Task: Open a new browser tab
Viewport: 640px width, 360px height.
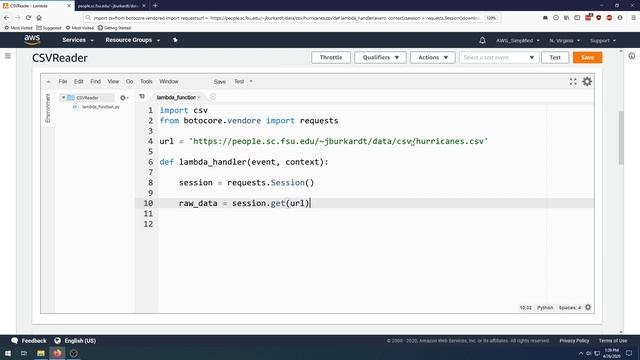Action: (x=156, y=5)
